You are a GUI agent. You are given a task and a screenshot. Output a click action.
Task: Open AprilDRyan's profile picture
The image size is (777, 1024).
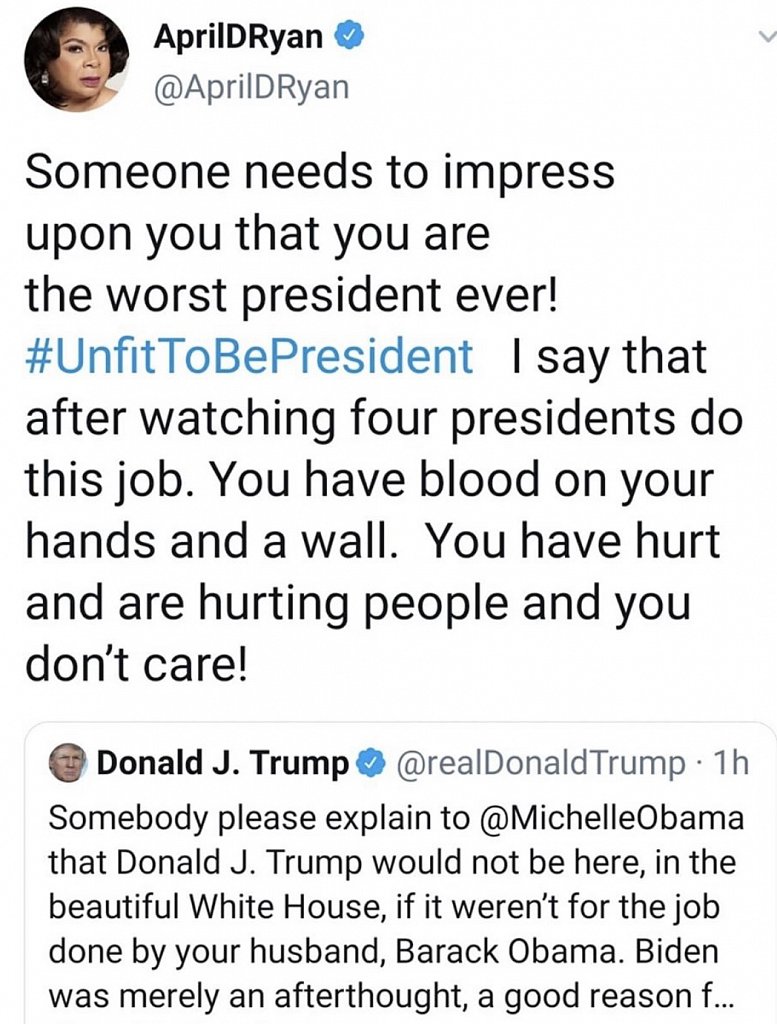[76, 62]
